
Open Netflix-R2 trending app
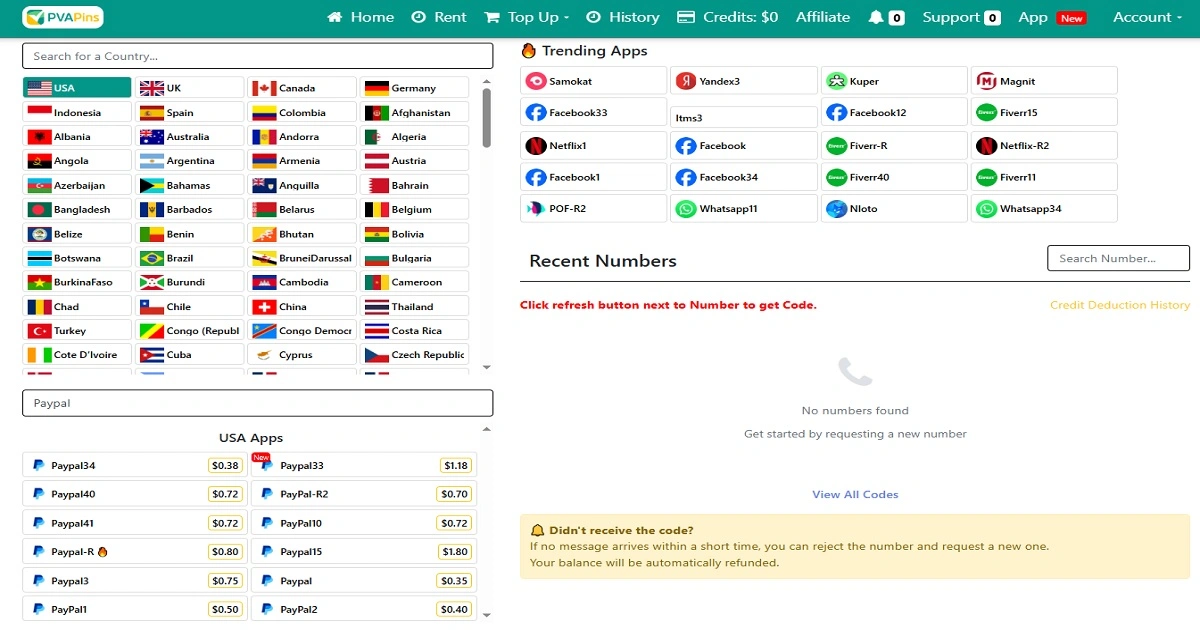(1044, 145)
